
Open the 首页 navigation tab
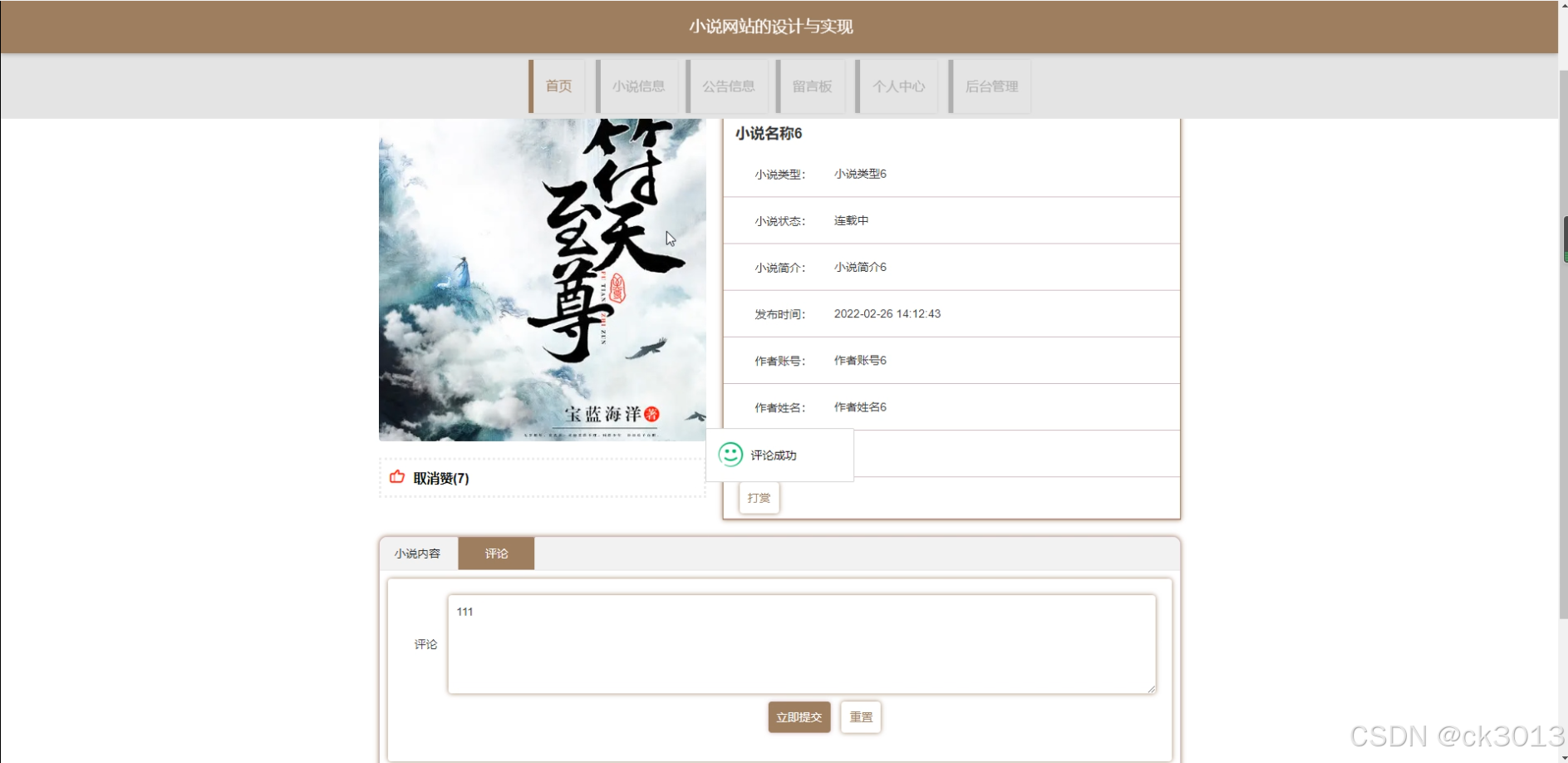pos(557,86)
